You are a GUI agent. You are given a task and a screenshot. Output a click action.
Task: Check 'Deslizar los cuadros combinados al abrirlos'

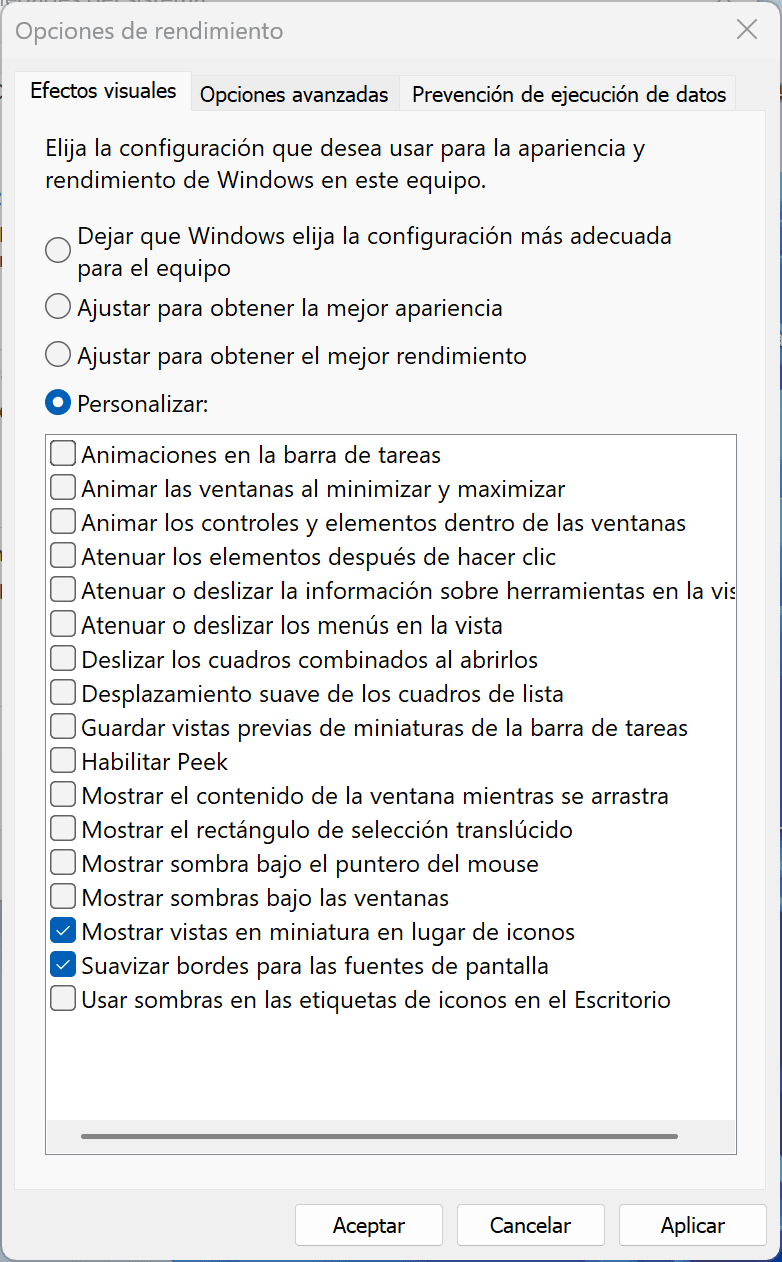click(62, 658)
